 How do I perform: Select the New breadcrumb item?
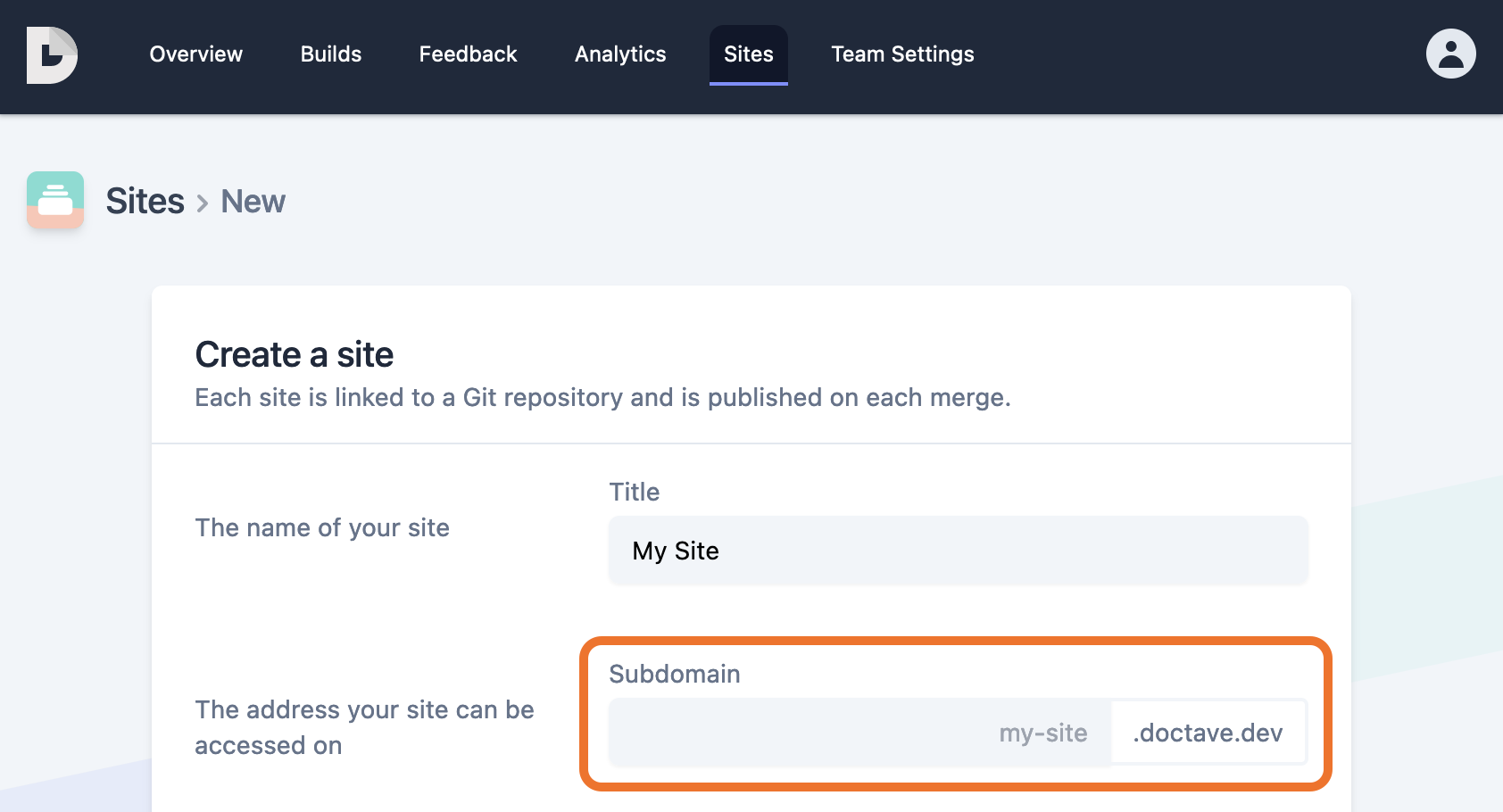(x=253, y=201)
